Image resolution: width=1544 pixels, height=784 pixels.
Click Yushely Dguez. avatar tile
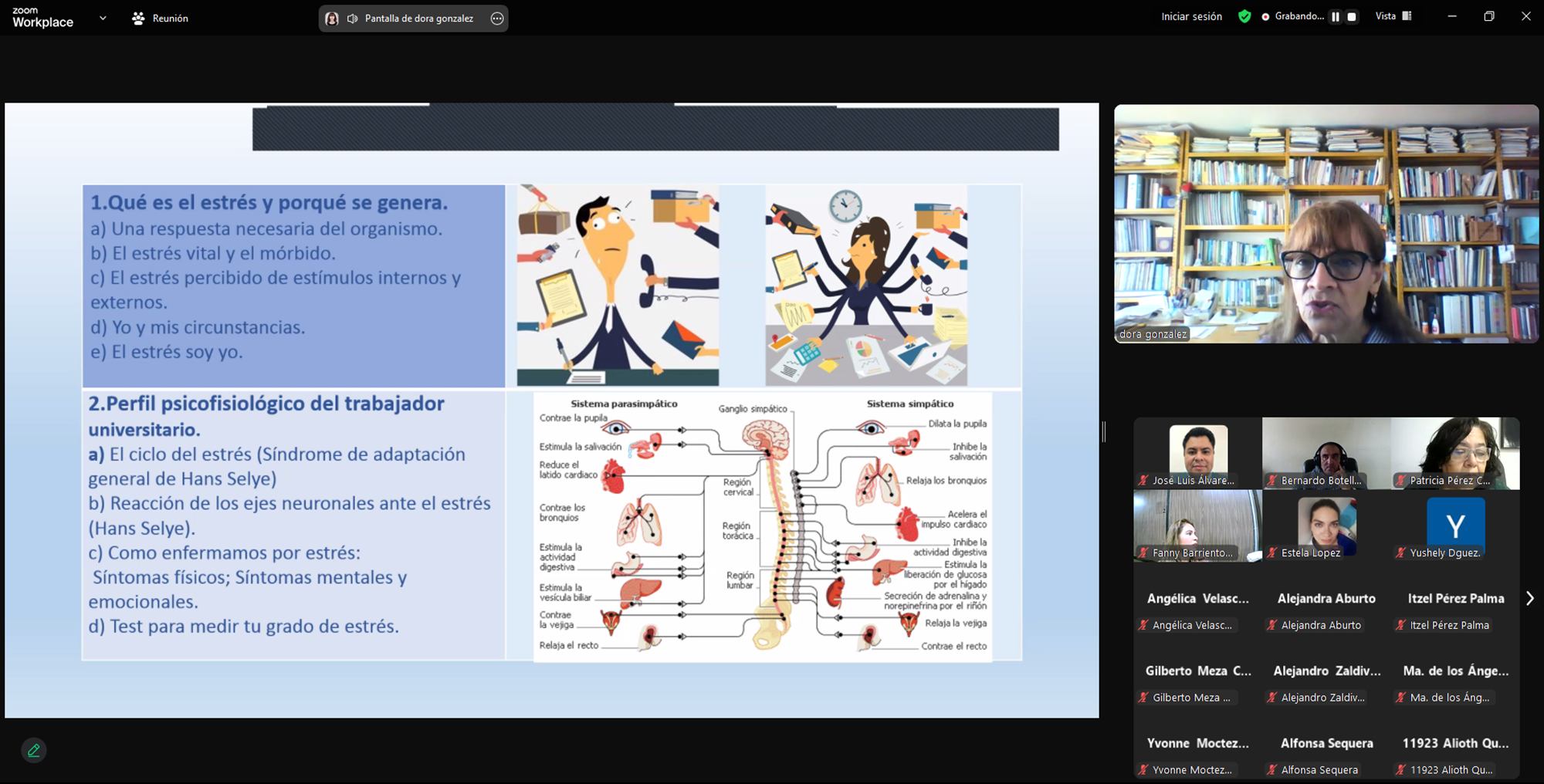(x=1455, y=527)
